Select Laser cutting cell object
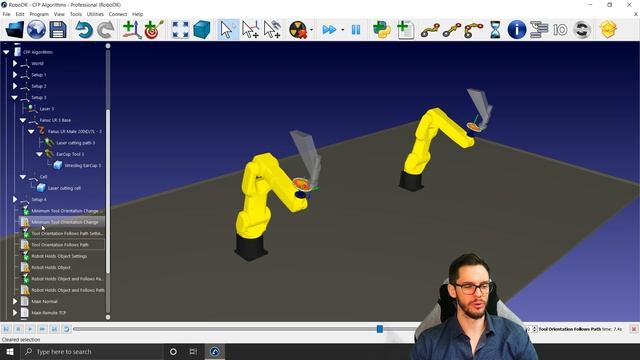 (64, 188)
